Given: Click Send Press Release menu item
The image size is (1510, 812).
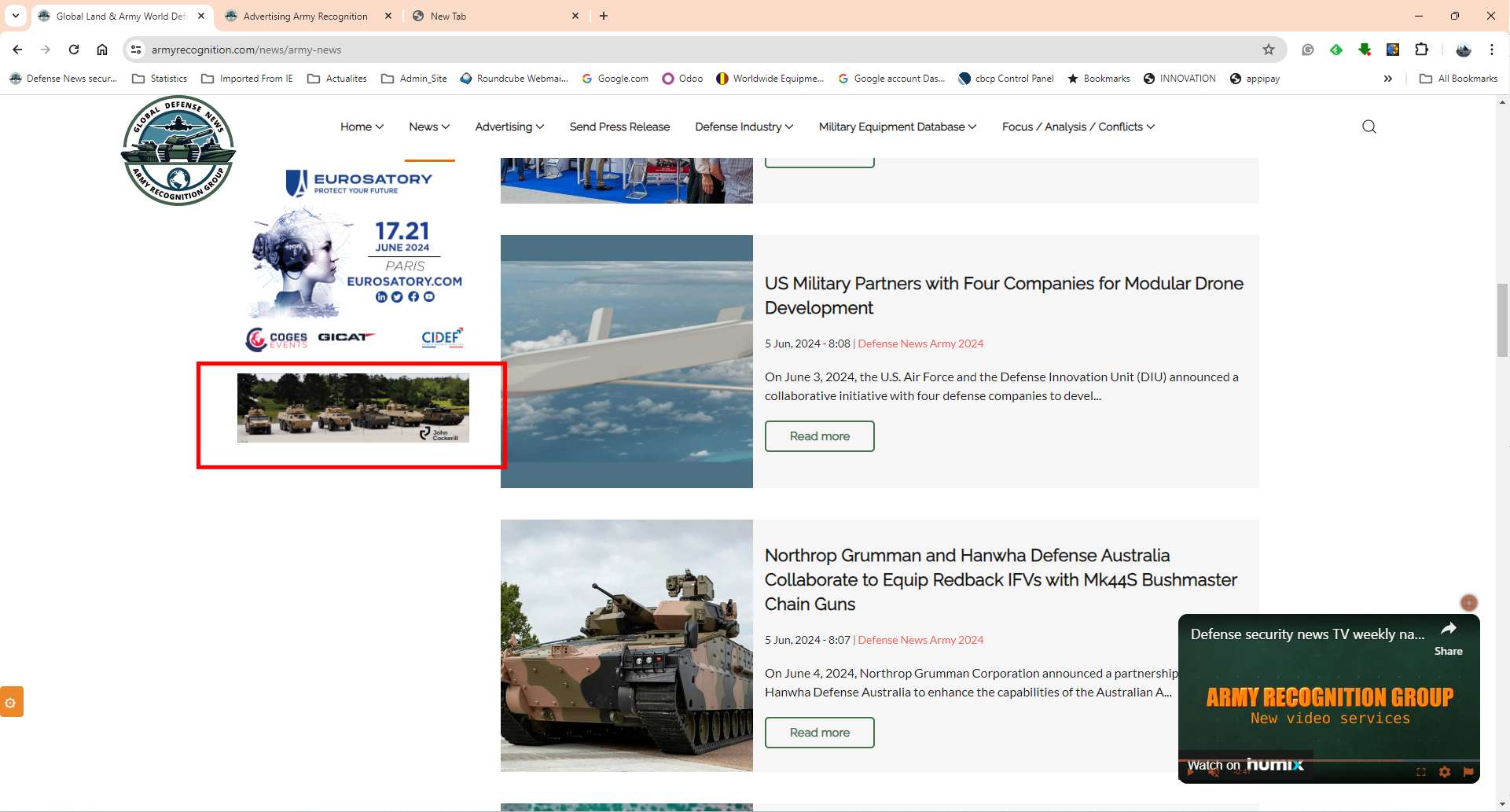Looking at the screenshot, I should click(x=619, y=127).
